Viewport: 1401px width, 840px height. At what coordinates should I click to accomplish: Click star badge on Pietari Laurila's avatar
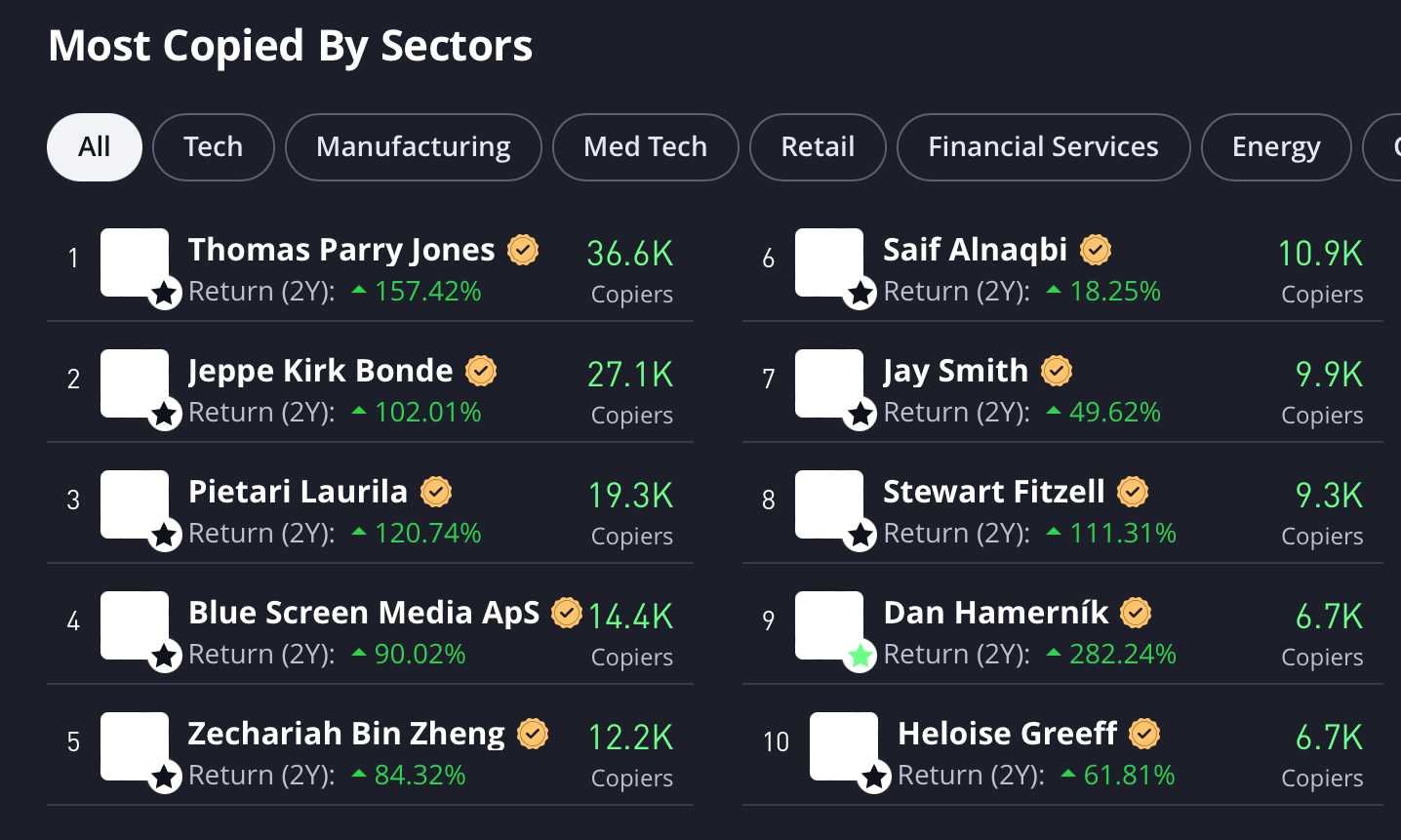(x=165, y=535)
